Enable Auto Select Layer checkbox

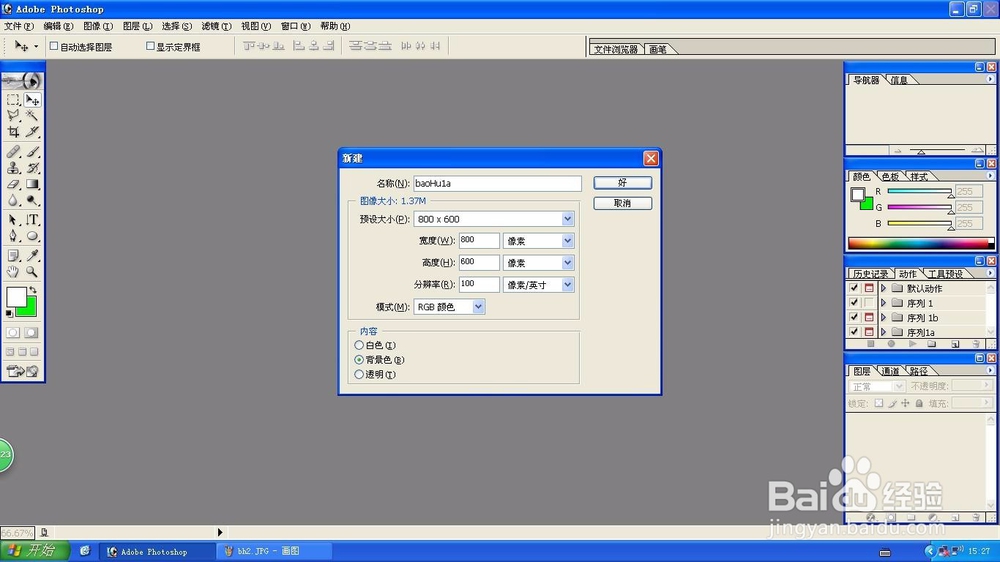click(54, 46)
